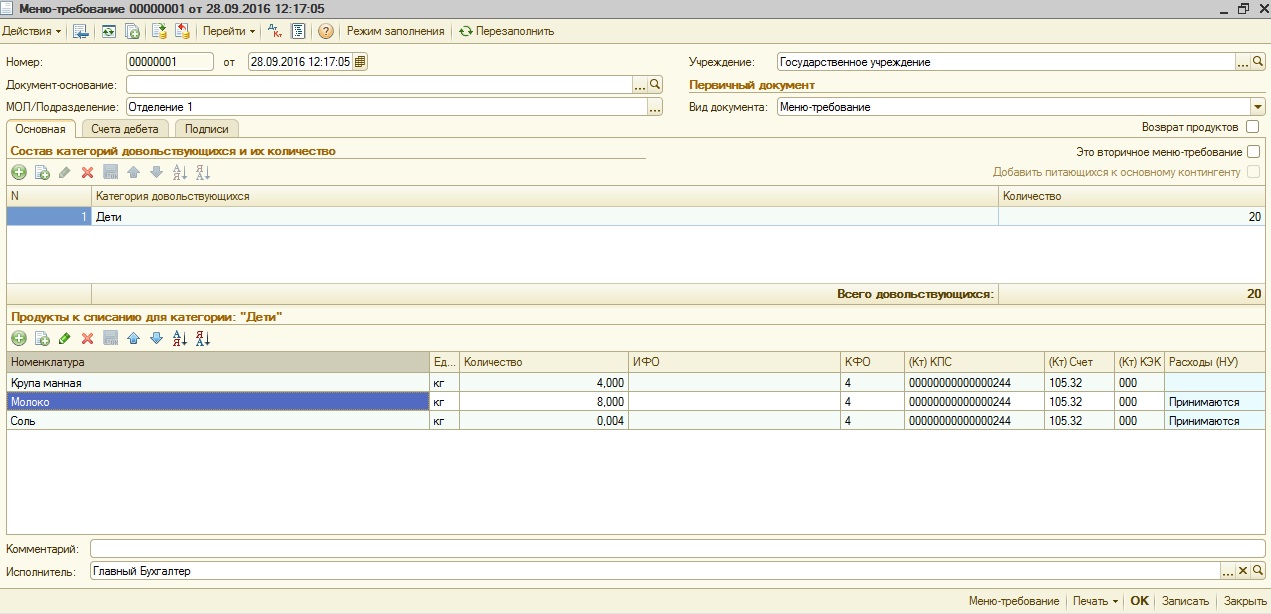Enable the Возврат продуктов checkbox
Image resolution: width=1271 pixels, height=614 pixels.
point(1253,127)
